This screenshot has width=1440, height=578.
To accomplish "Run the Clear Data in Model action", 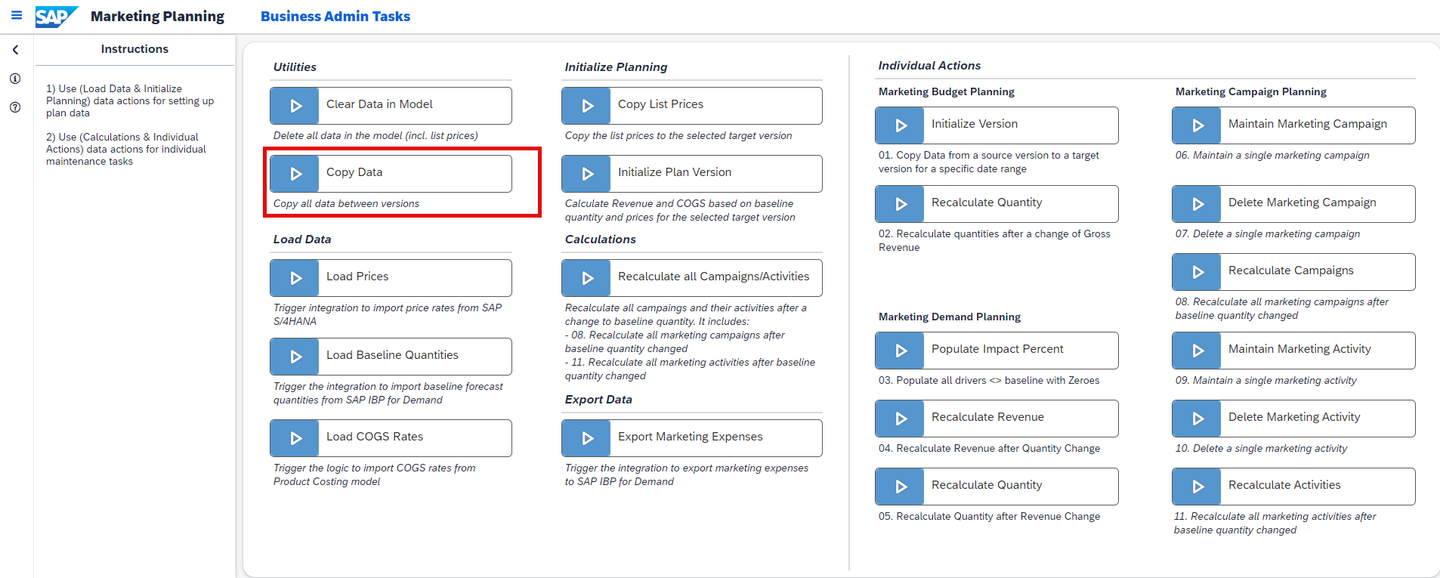I will [x=391, y=105].
